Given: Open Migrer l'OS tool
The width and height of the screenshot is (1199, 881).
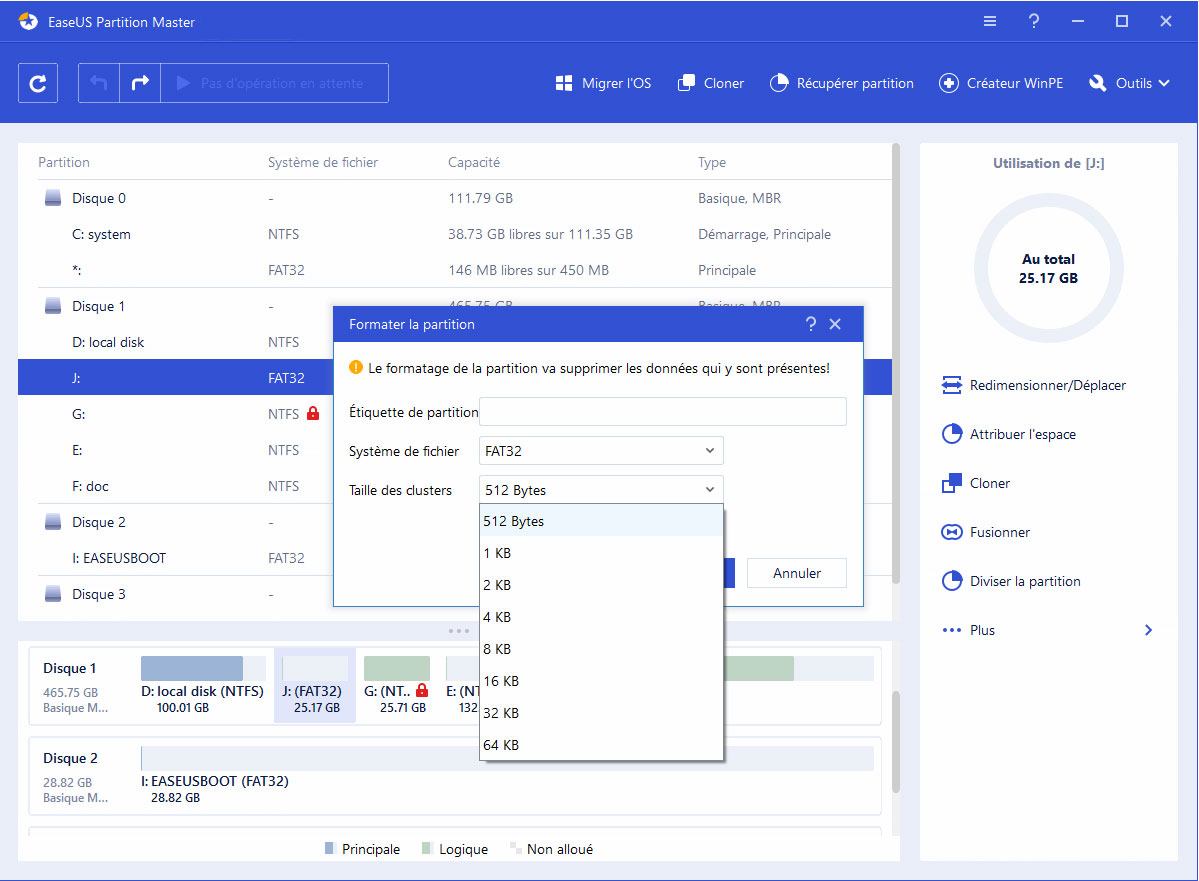Looking at the screenshot, I should (603, 83).
